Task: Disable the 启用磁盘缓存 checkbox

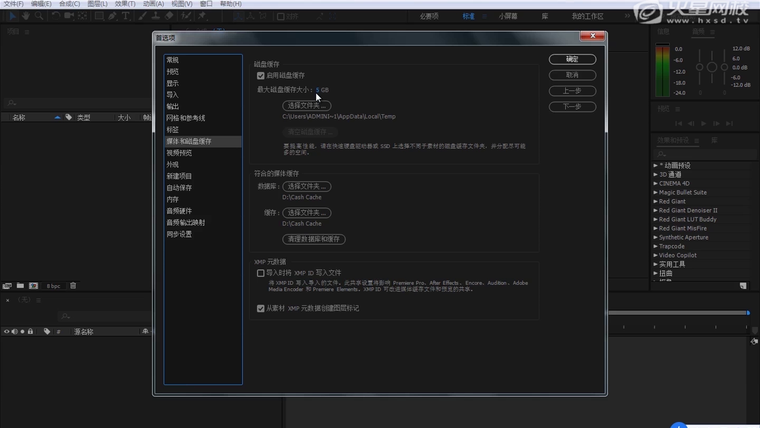Action: (261, 76)
